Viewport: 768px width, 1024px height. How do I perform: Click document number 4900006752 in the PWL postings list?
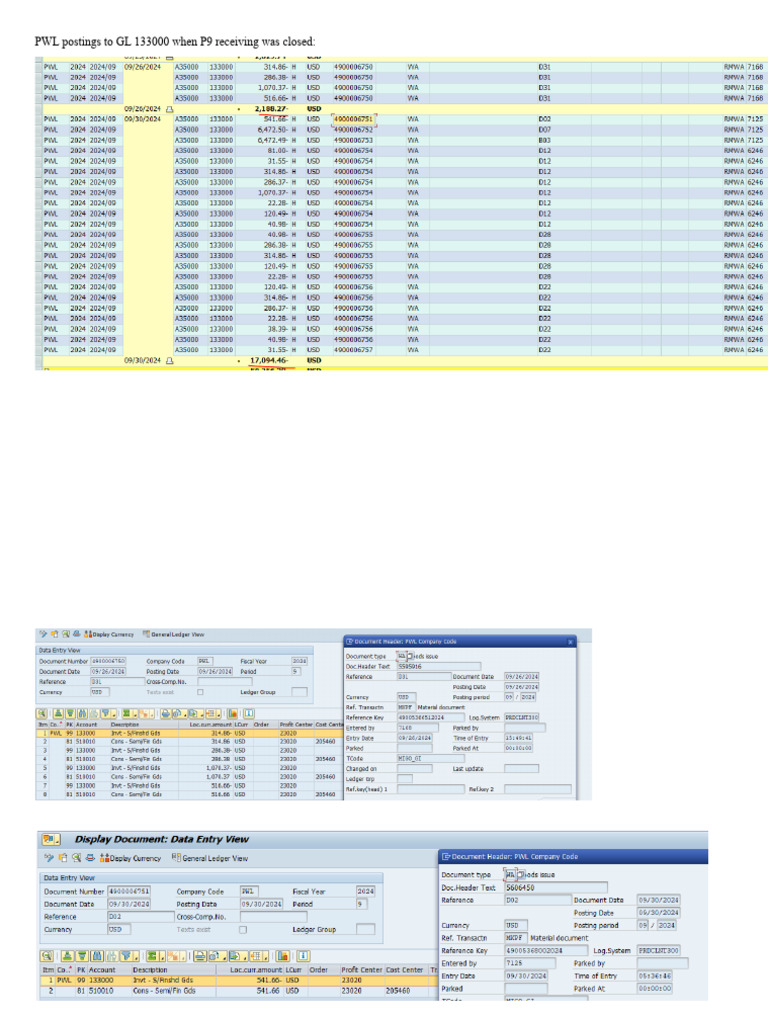(353, 130)
